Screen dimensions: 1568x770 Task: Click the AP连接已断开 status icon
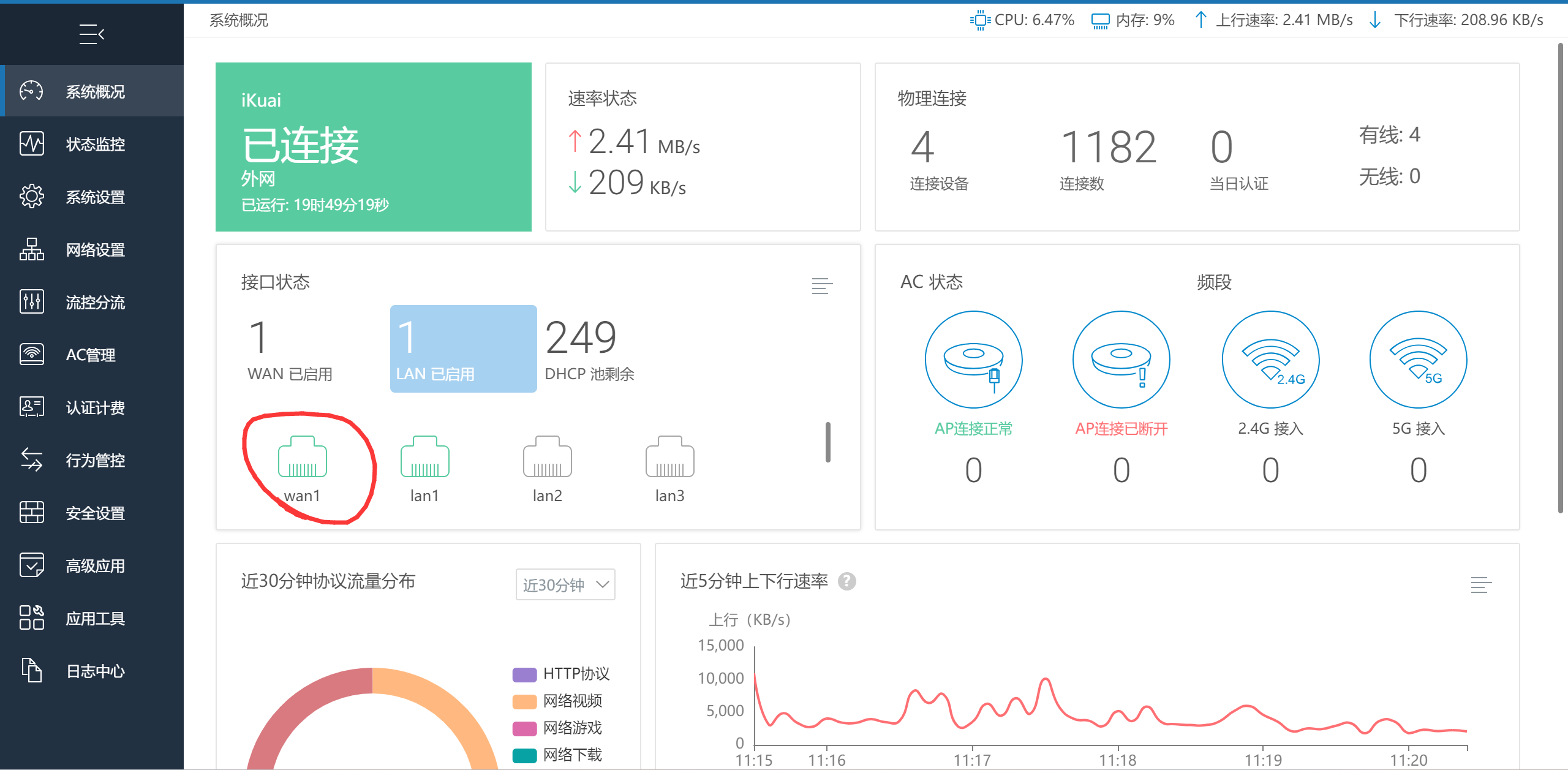(1121, 360)
